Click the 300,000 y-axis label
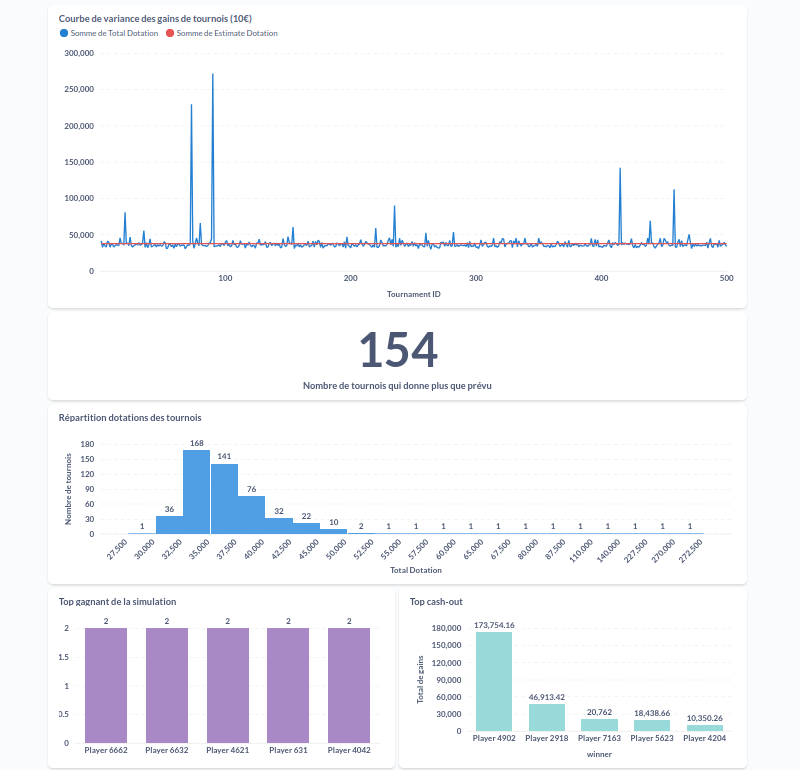Viewport: 800px width, 770px height. 79,53
